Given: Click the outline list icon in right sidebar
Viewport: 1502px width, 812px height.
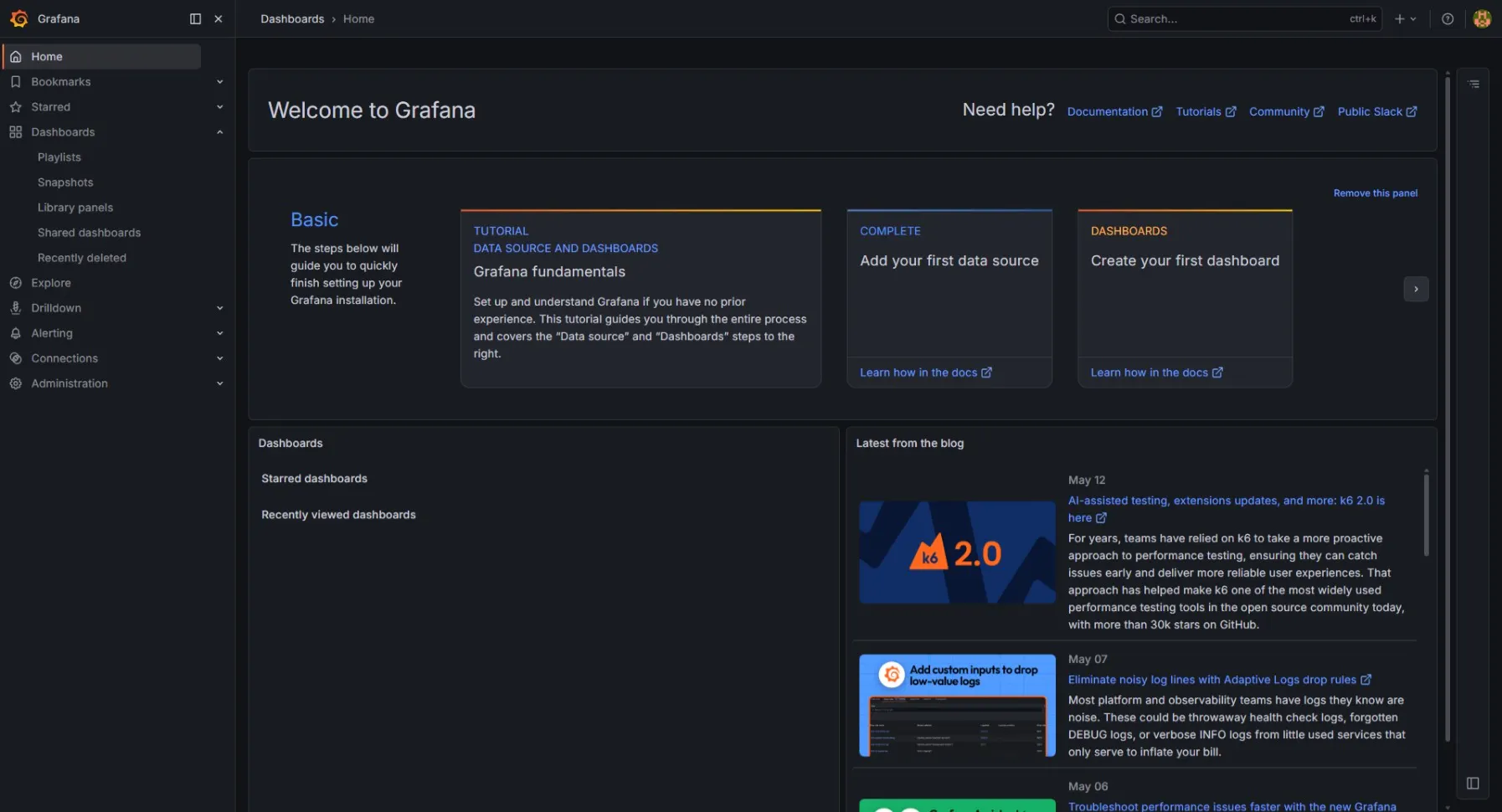Looking at the screenshot, I should (x=1474, y=84).
